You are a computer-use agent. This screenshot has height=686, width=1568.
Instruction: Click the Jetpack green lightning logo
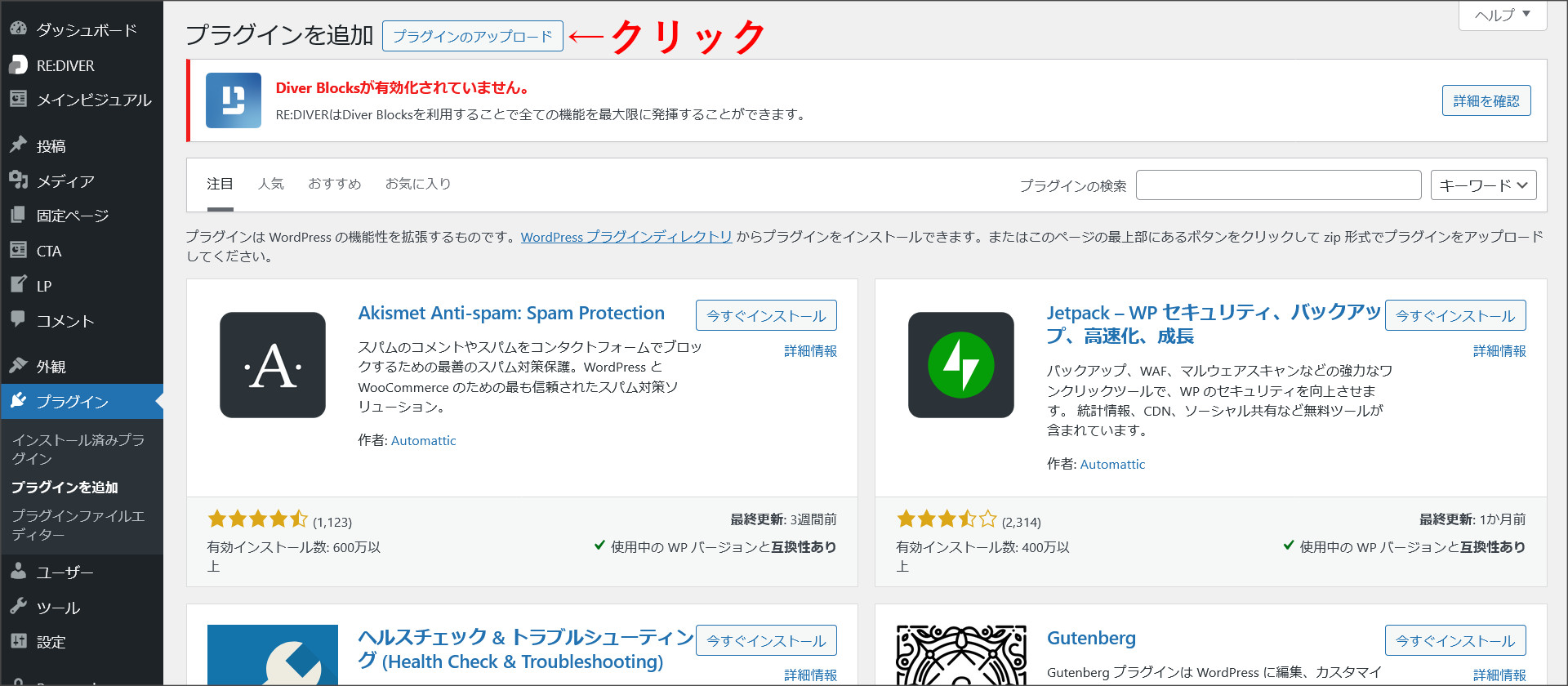(961, 365)
